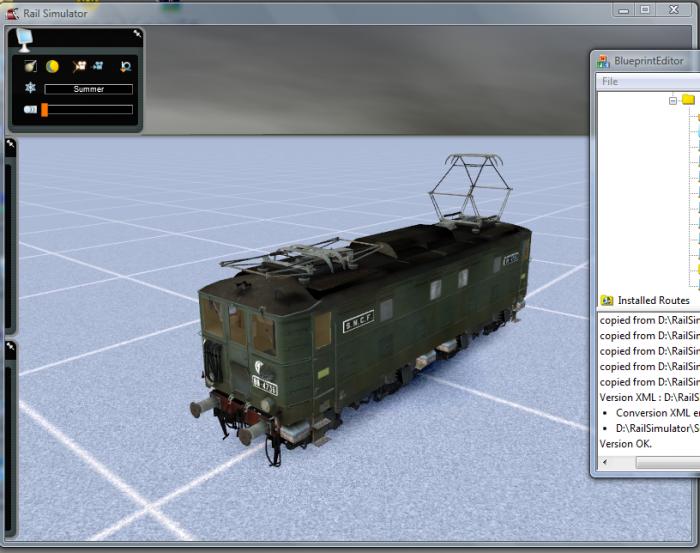Click BlueprintEditor log horizontal scrollbar thumb
This screenshot has height=553, width=700.
(668, 463)
